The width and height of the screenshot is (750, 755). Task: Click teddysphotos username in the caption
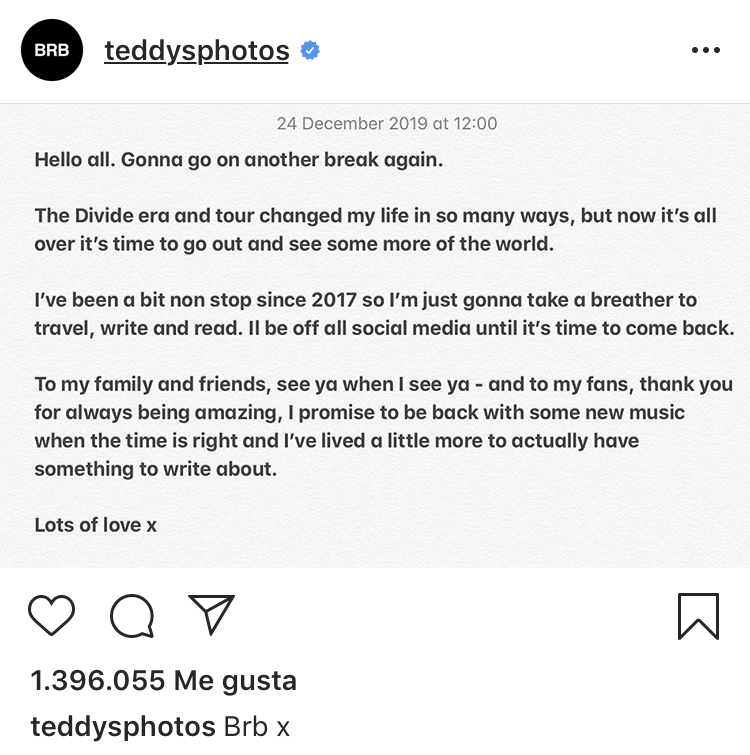[x=123, y=727]
